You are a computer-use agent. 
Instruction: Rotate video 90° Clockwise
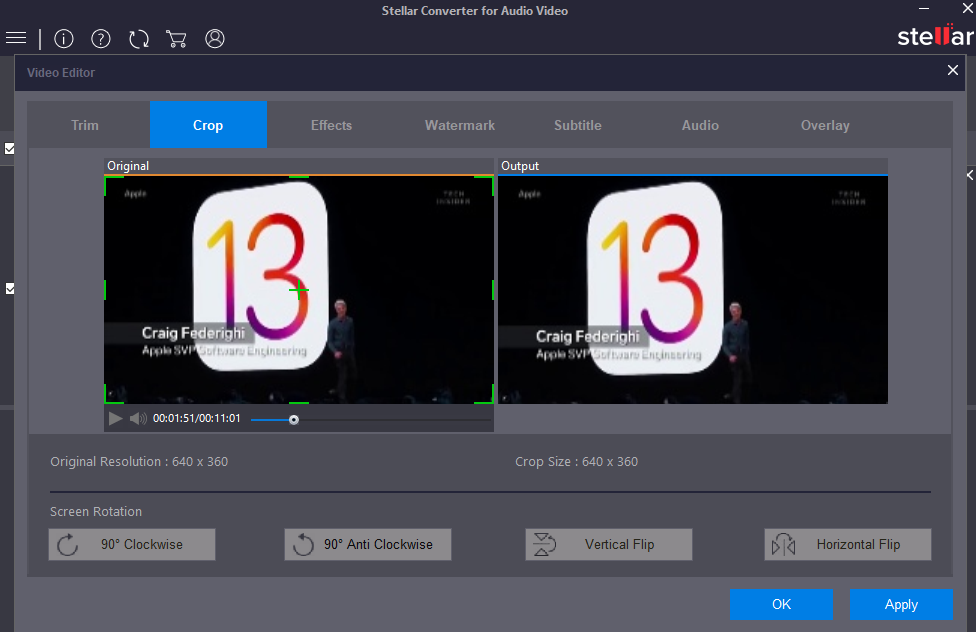pos(132,544)
